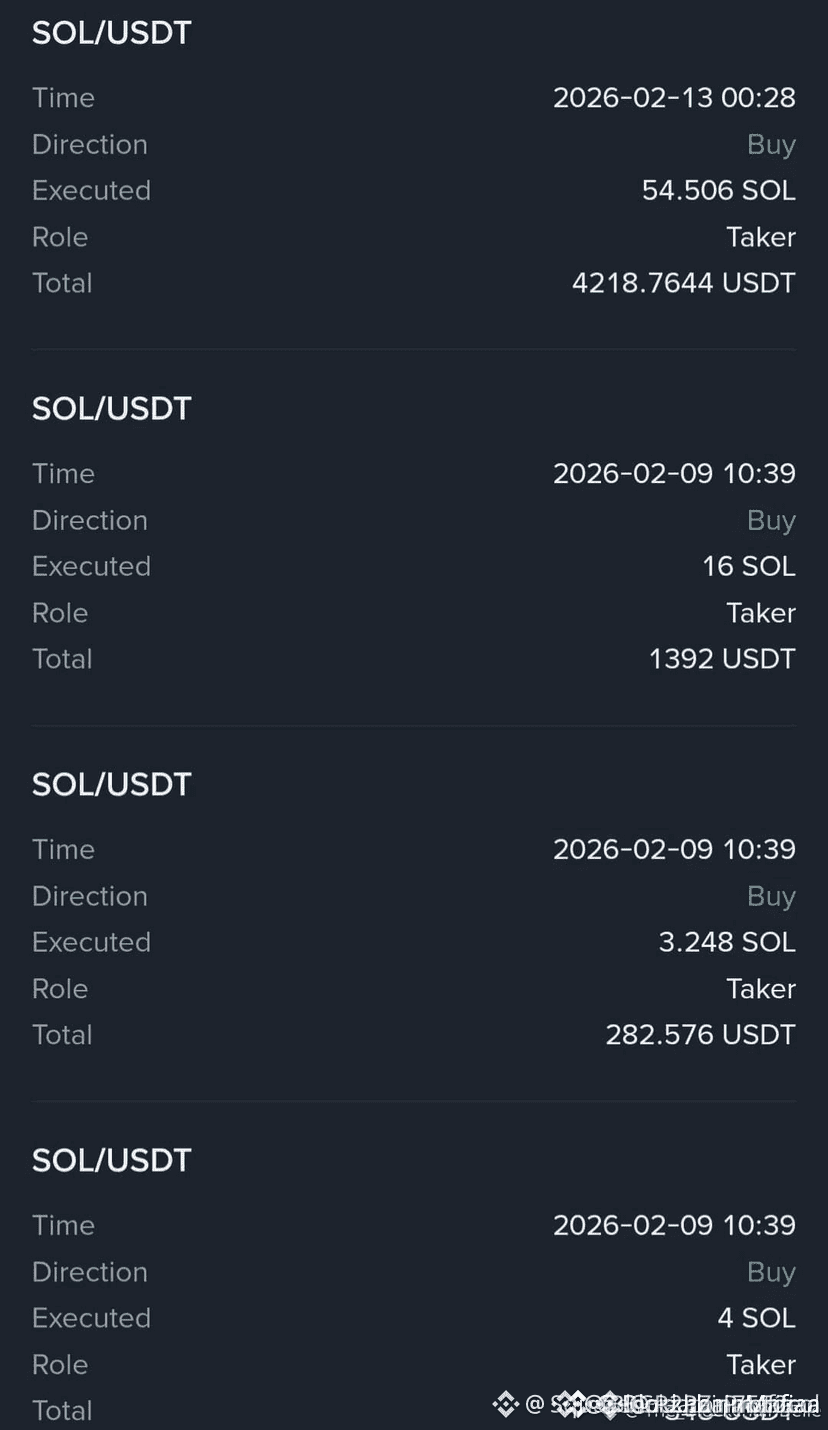Tap the Taker role in the 1392 USDT trade
This screenshot has height=1430, width=828.
(x=761, y=613)
